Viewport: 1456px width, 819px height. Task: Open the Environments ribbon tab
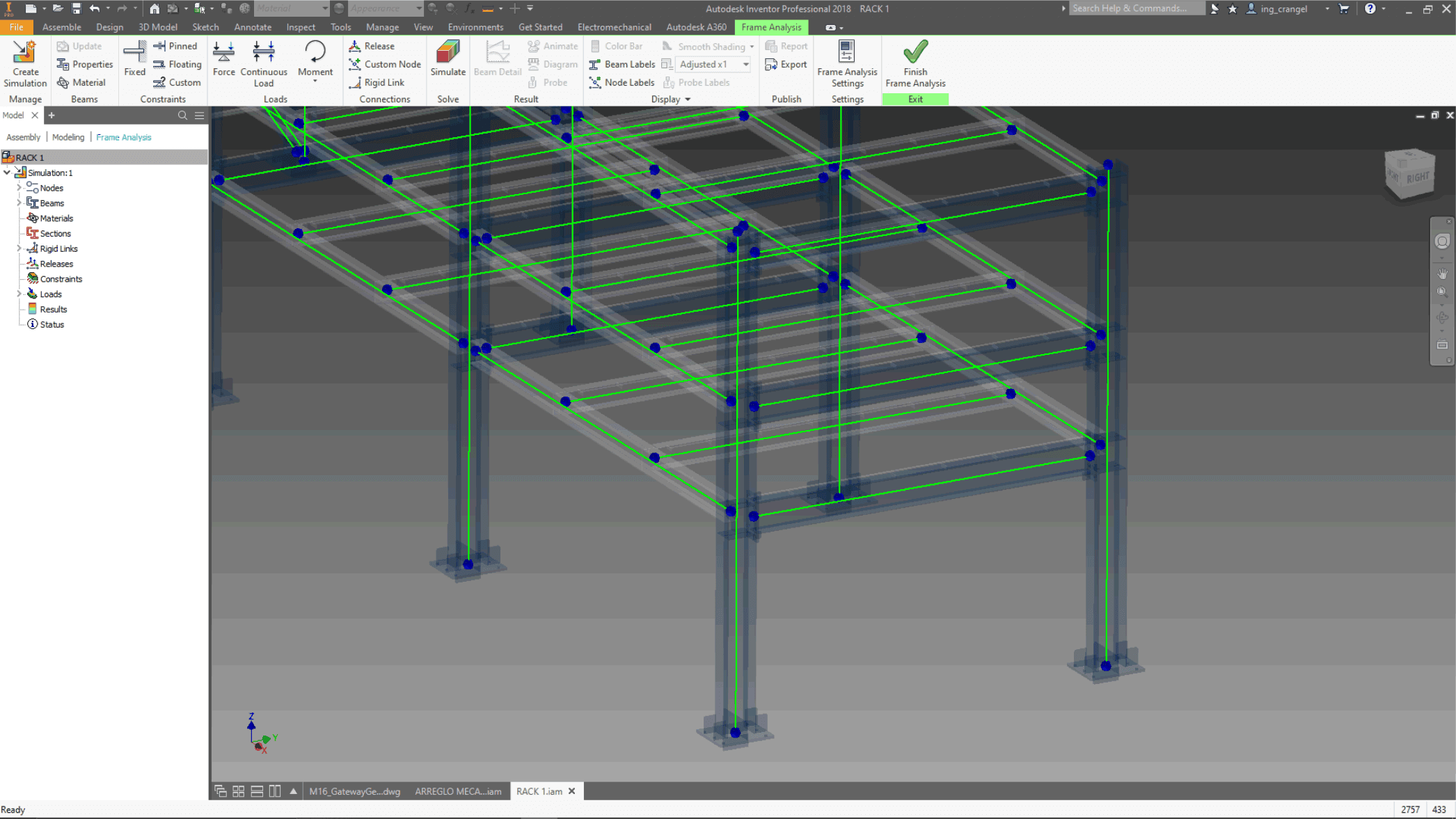click(x=475, y=27)
